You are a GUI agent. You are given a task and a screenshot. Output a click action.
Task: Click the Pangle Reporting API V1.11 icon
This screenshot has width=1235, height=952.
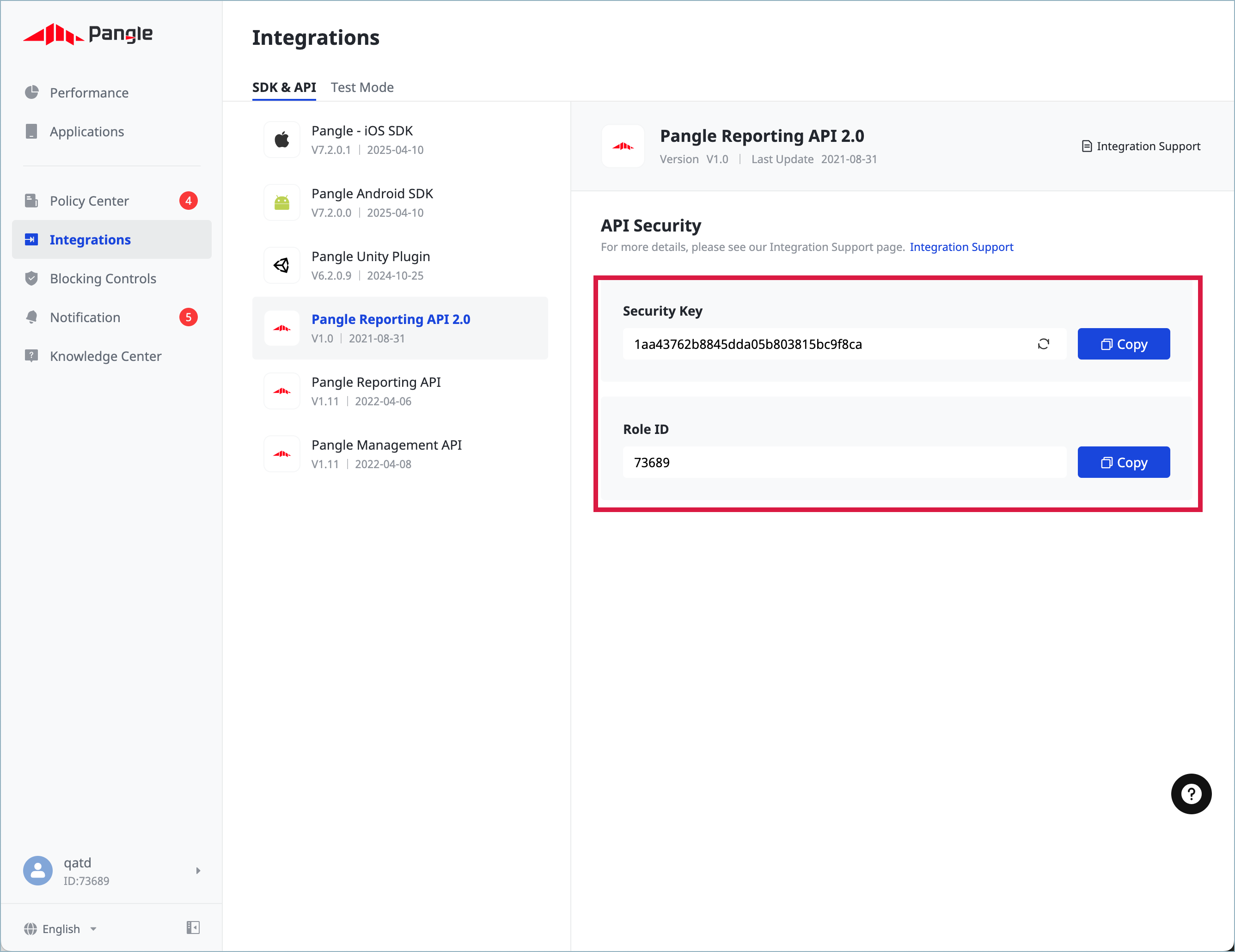point(281,391)
